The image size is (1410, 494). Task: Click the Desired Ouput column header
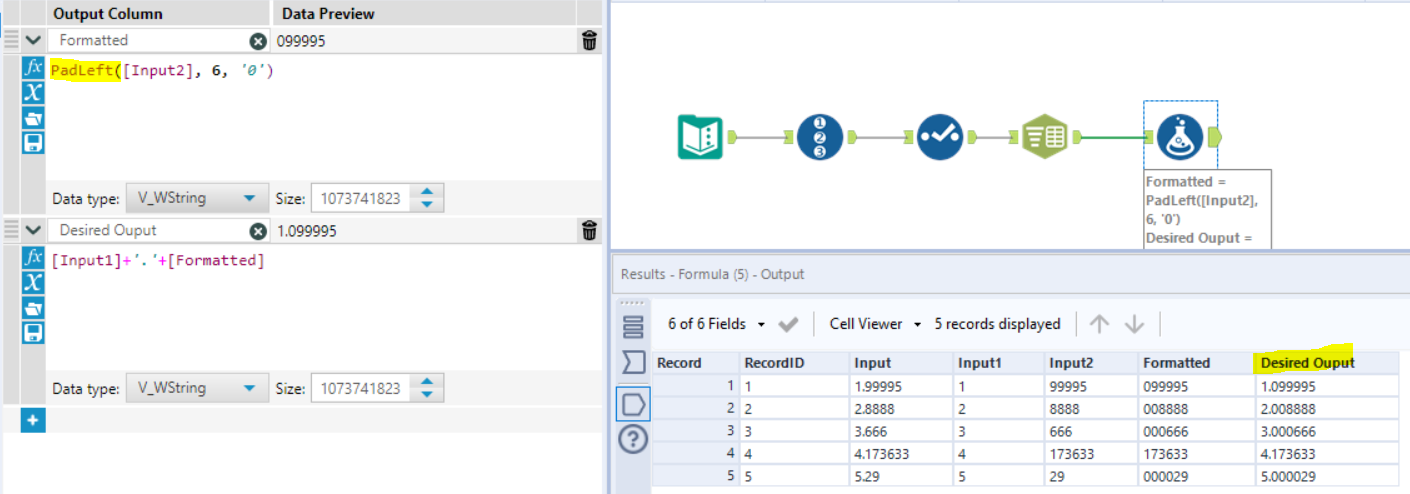click(1307, 362)
